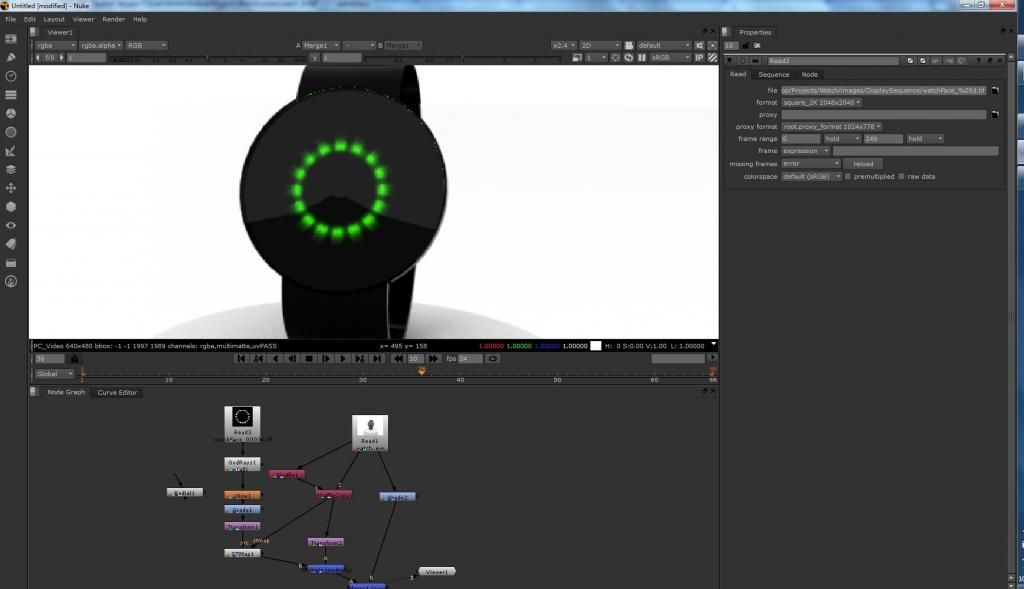Open the Channel nodes toolbar menu

point(11,95)
